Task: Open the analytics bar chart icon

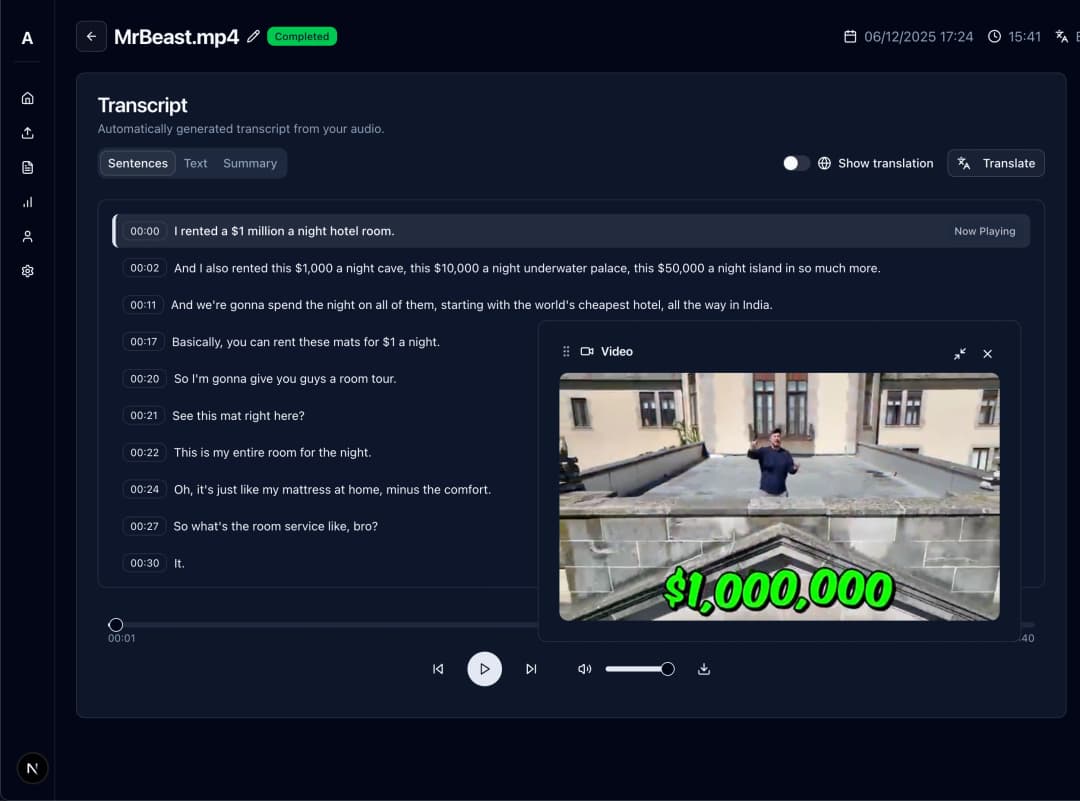Action: tap(28, 202)
